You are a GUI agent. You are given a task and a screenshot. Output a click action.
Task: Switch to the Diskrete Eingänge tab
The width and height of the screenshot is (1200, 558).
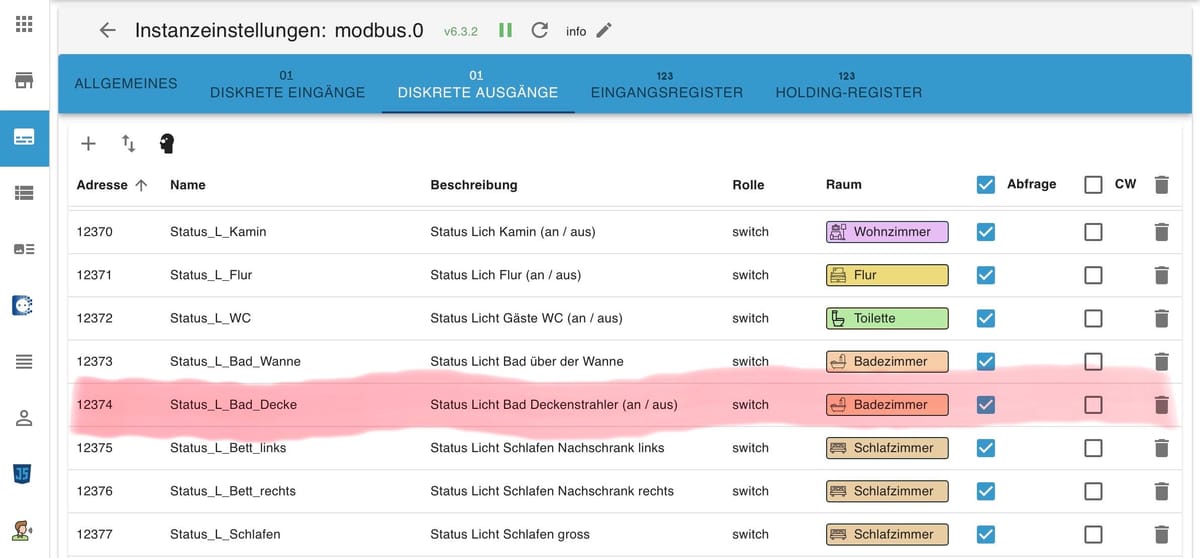coord(287,84)
